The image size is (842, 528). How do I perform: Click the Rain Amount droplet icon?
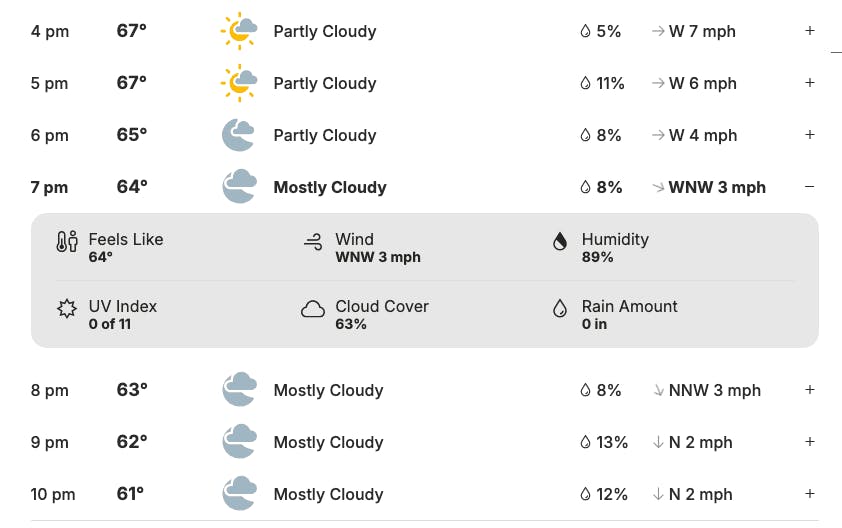[x=560, y=309]
